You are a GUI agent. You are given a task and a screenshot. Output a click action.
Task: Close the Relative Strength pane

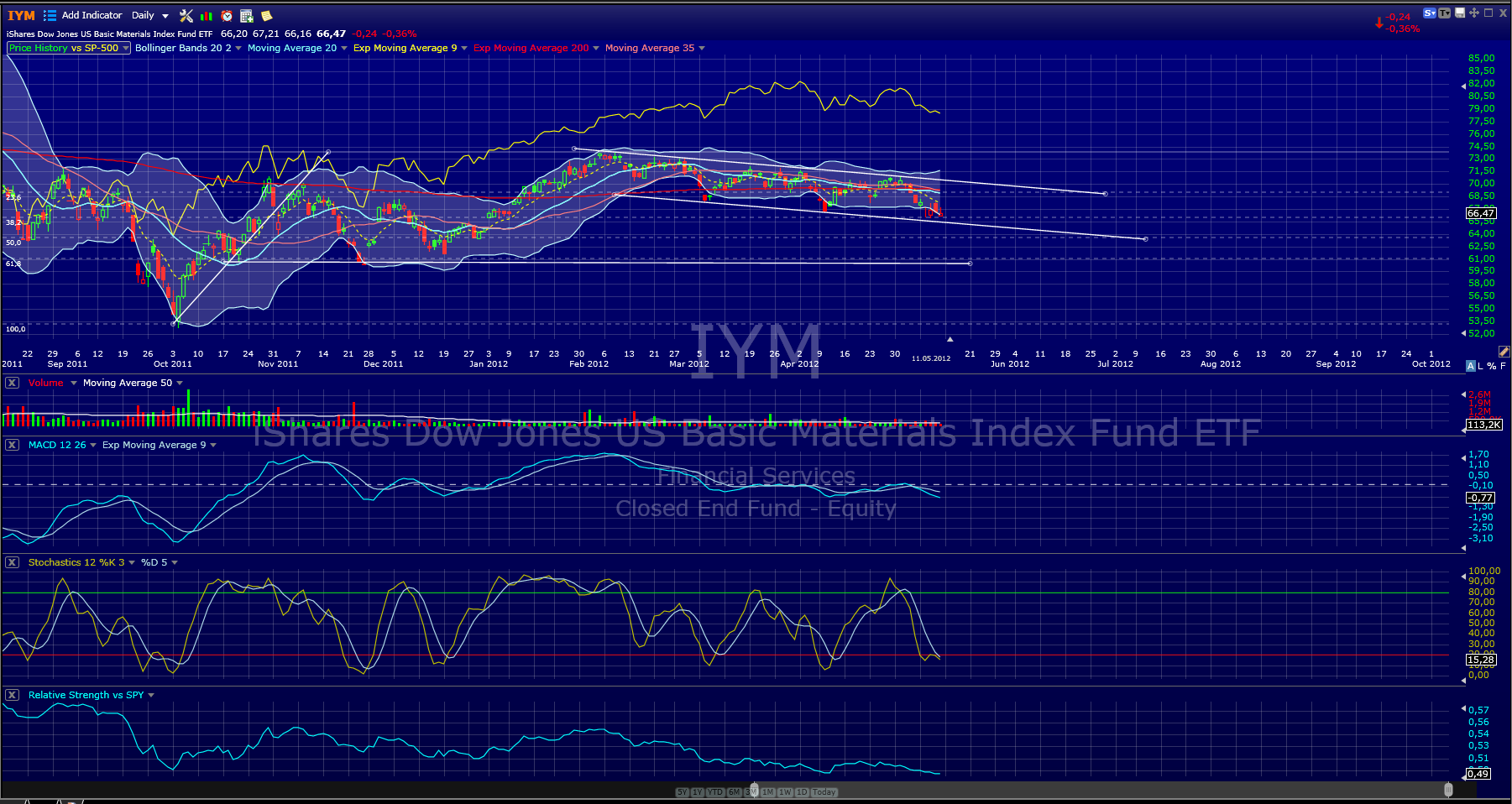coord(12,695)
